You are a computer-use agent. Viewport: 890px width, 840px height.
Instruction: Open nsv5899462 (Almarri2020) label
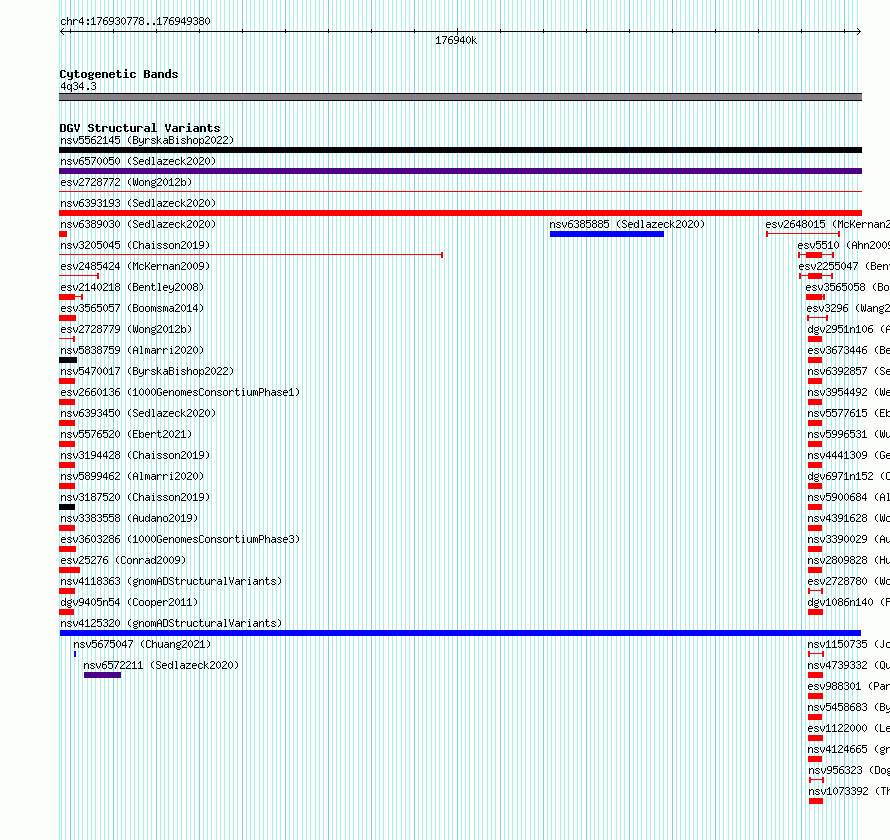[x=132, y=476]
